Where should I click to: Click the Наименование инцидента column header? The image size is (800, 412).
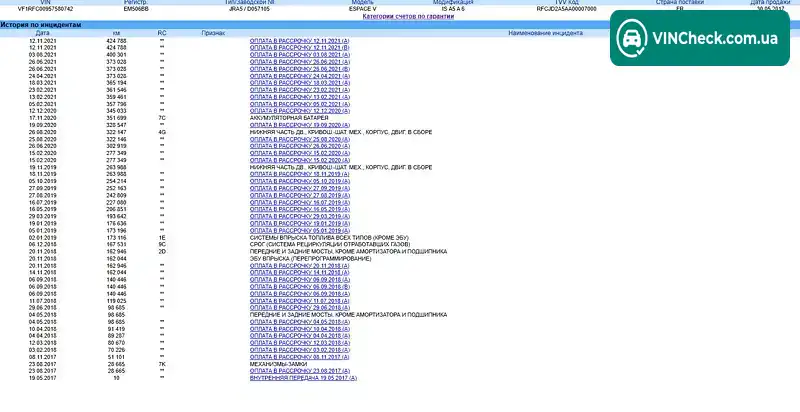point(545,33)
